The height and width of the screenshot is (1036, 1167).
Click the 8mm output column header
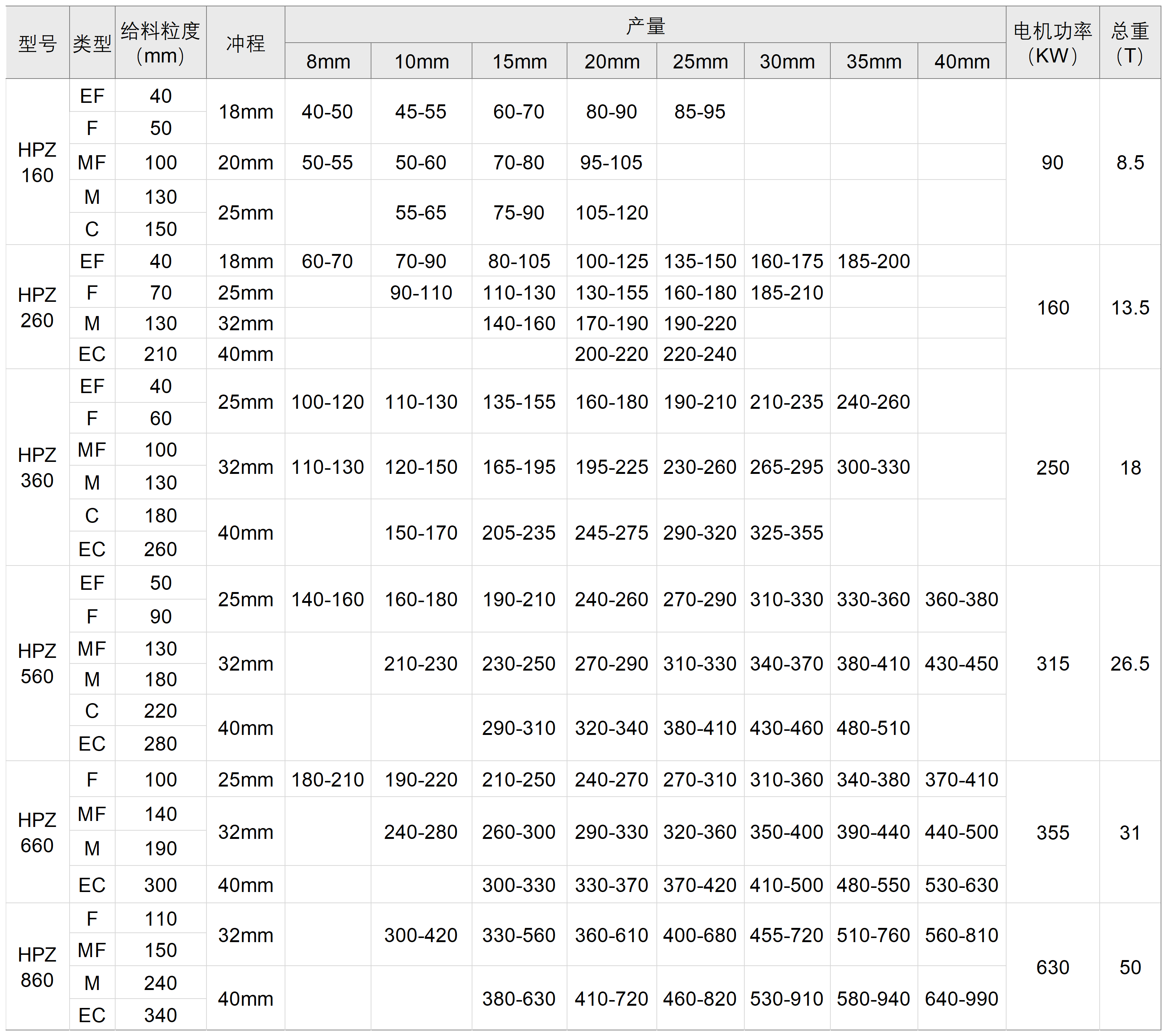(x=328, y=62)
